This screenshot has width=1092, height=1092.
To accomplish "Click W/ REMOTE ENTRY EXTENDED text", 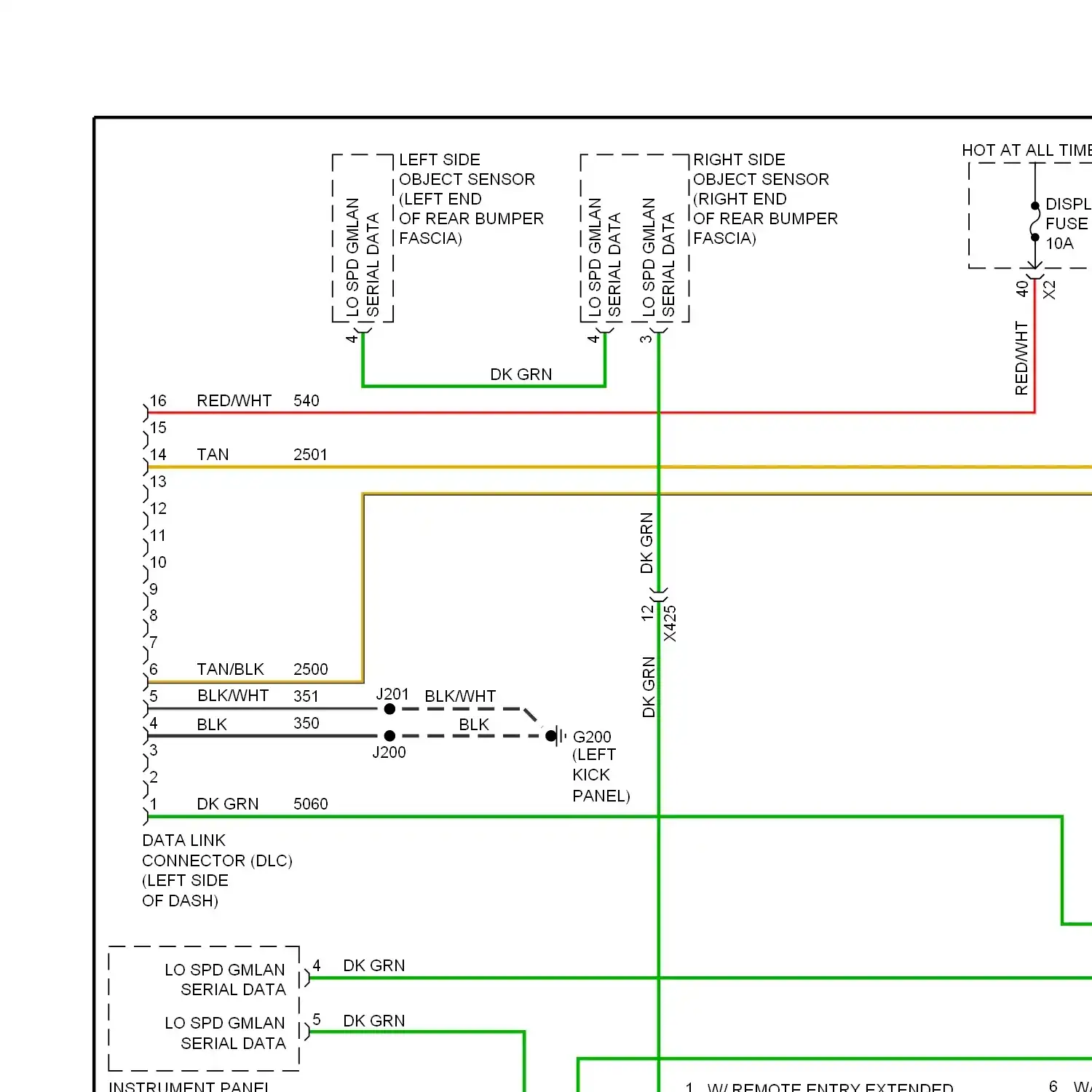I will (831, 1087).
